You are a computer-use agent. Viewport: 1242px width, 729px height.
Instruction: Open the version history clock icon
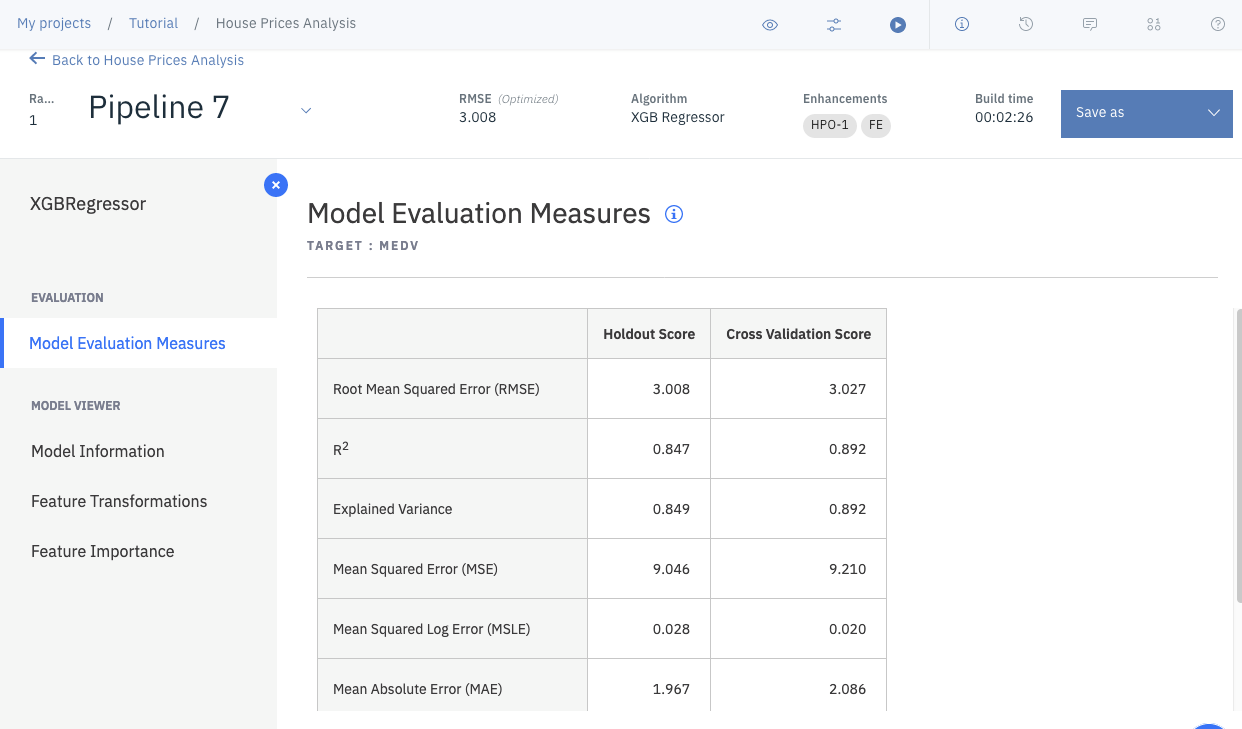coord(1026,25)
